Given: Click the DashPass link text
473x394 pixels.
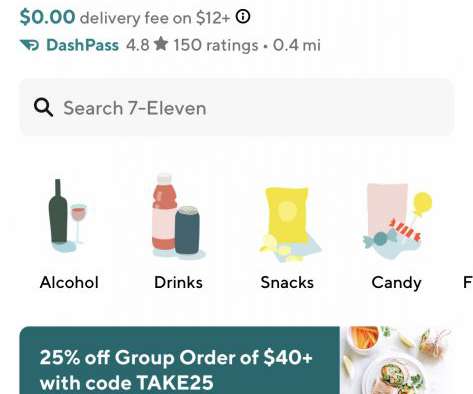Looking at the screenshot, I should pyautogui.click(x=82, y=45).
